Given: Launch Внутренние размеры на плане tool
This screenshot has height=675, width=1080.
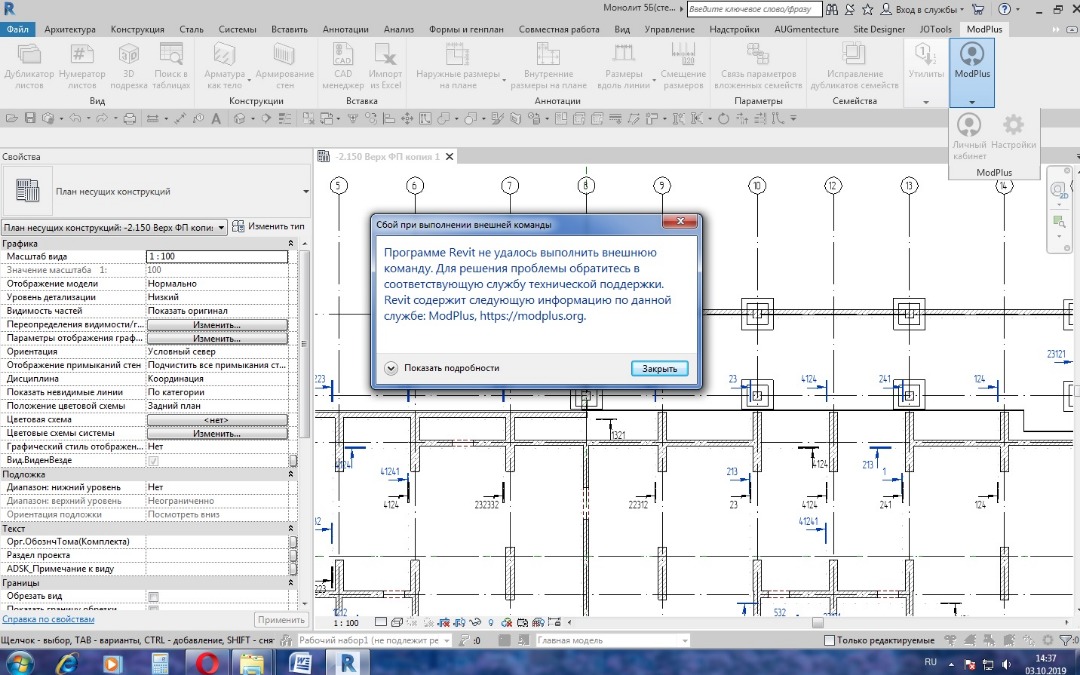Looking at the screenshot, I should 548,66.
